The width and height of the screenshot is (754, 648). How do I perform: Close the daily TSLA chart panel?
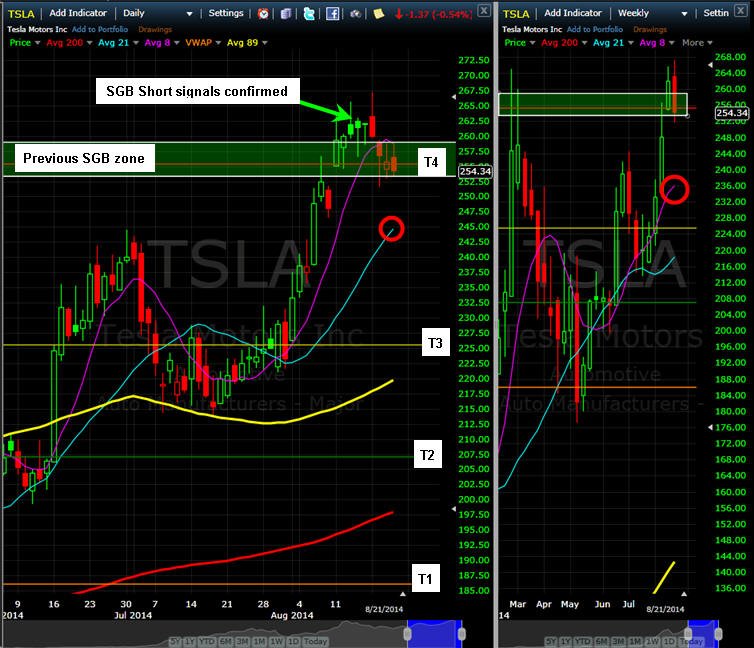[484, 10]
